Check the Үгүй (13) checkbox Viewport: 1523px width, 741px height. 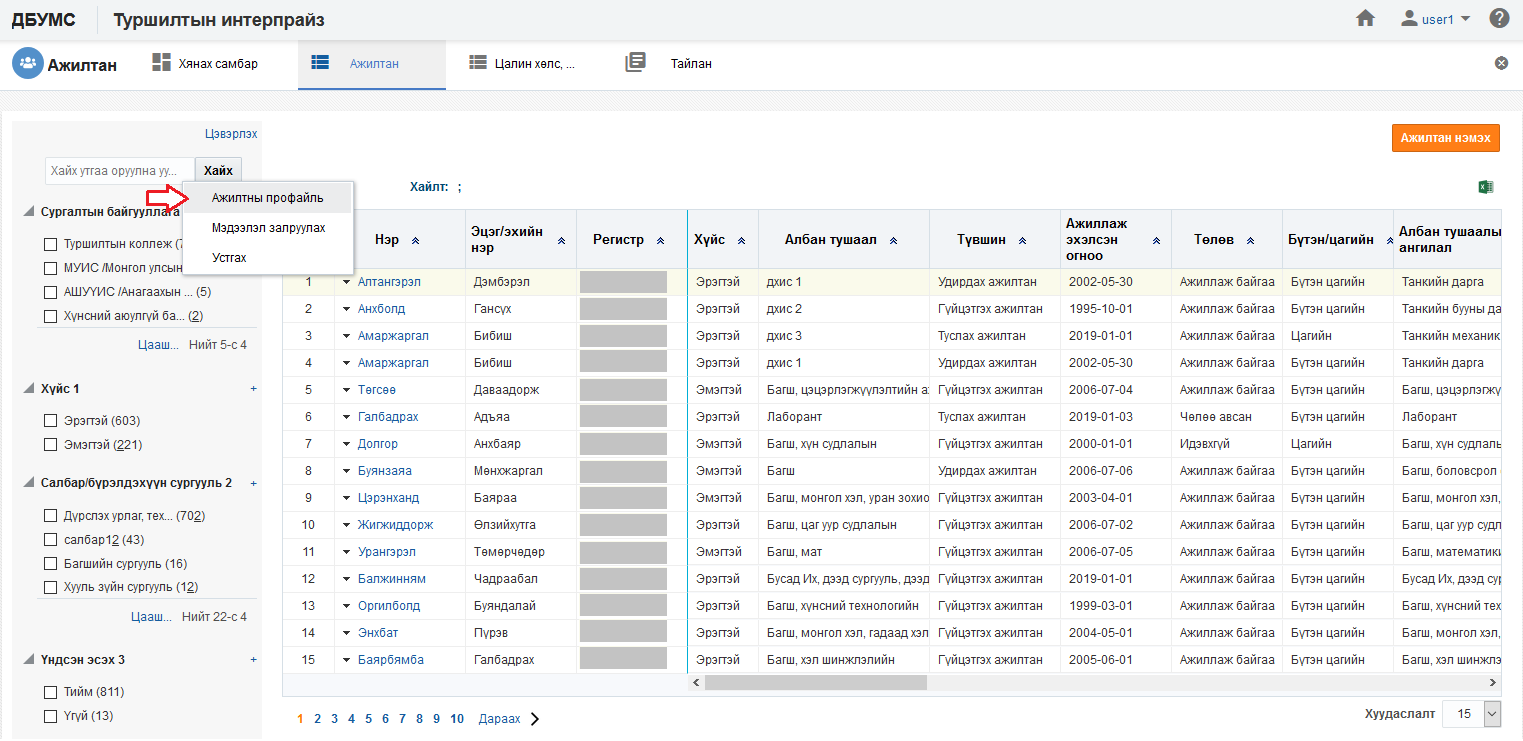[x=50, y=716]
